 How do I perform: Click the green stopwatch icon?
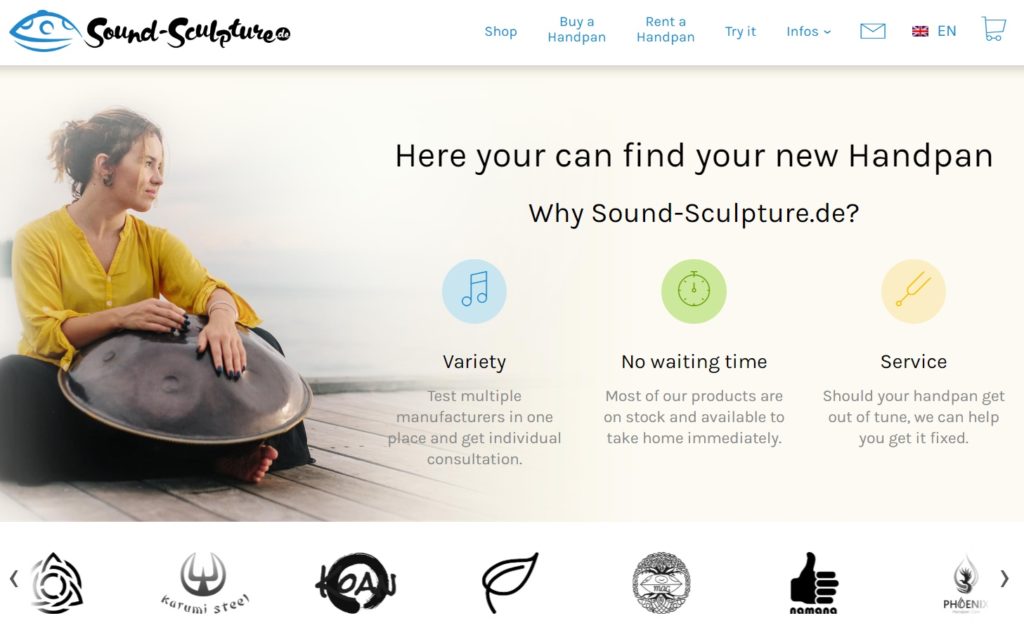point(694,291)
